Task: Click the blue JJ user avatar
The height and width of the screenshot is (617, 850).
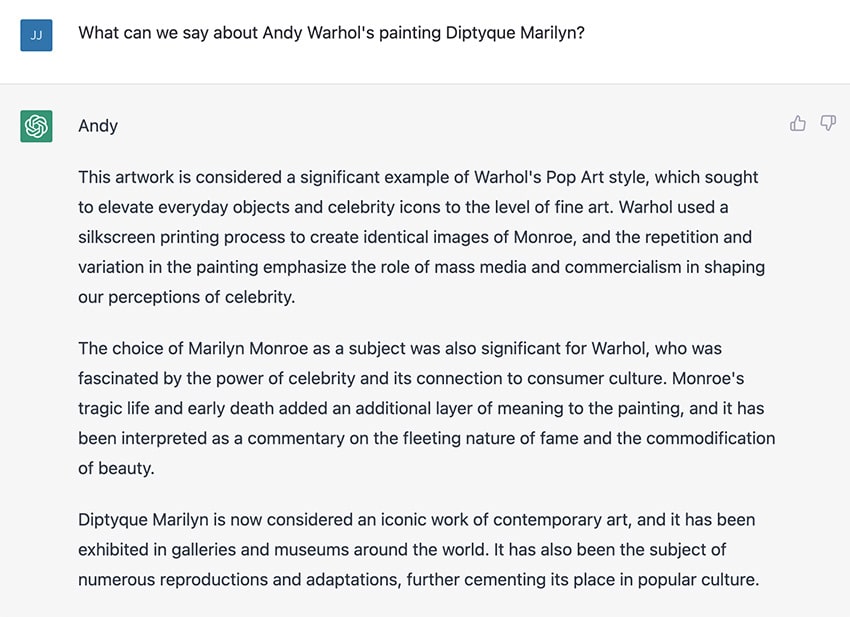Action: [36, 36]
